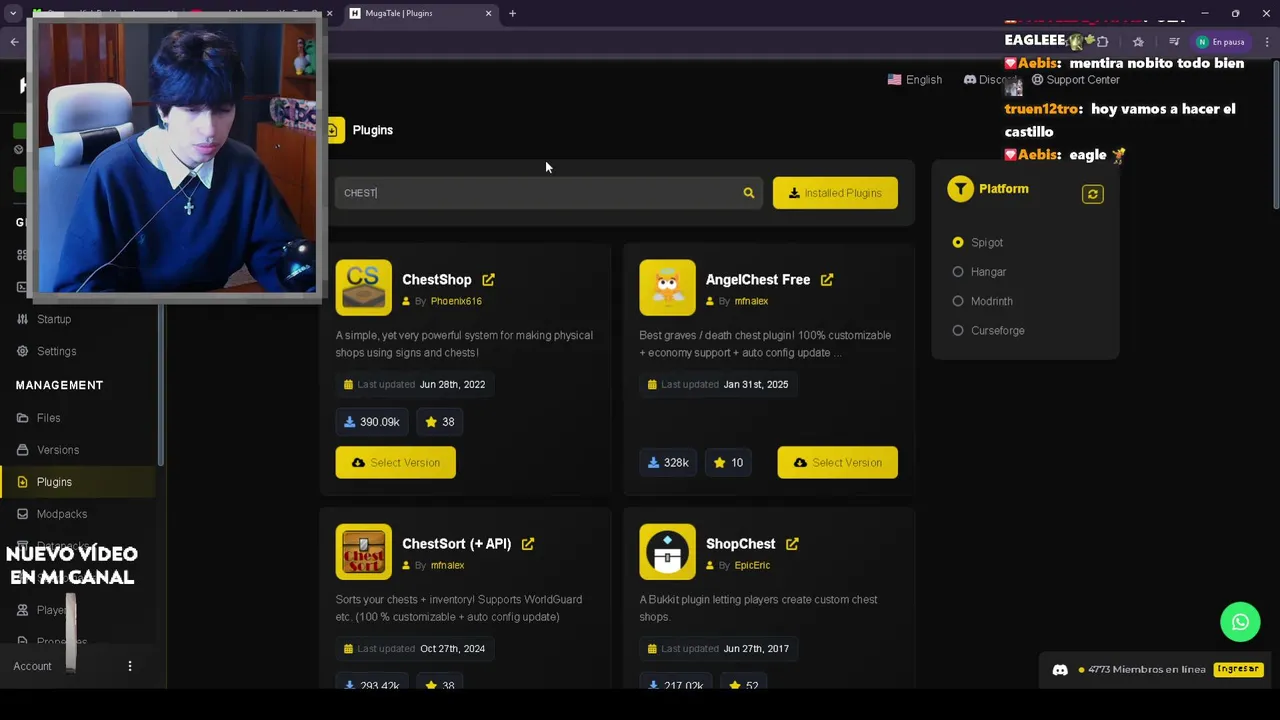
Task: Click Select Version for ChestShop
Action: [395, 463]
